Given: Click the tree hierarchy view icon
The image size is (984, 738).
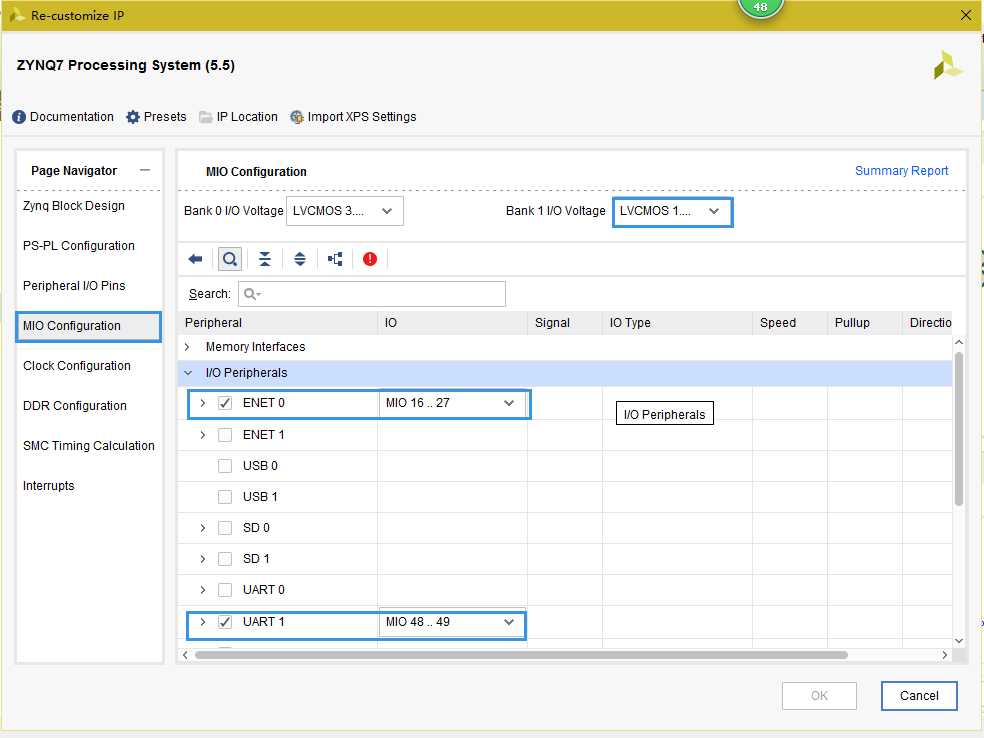Looking at the screenshot, I should click(x=335, y=259).
